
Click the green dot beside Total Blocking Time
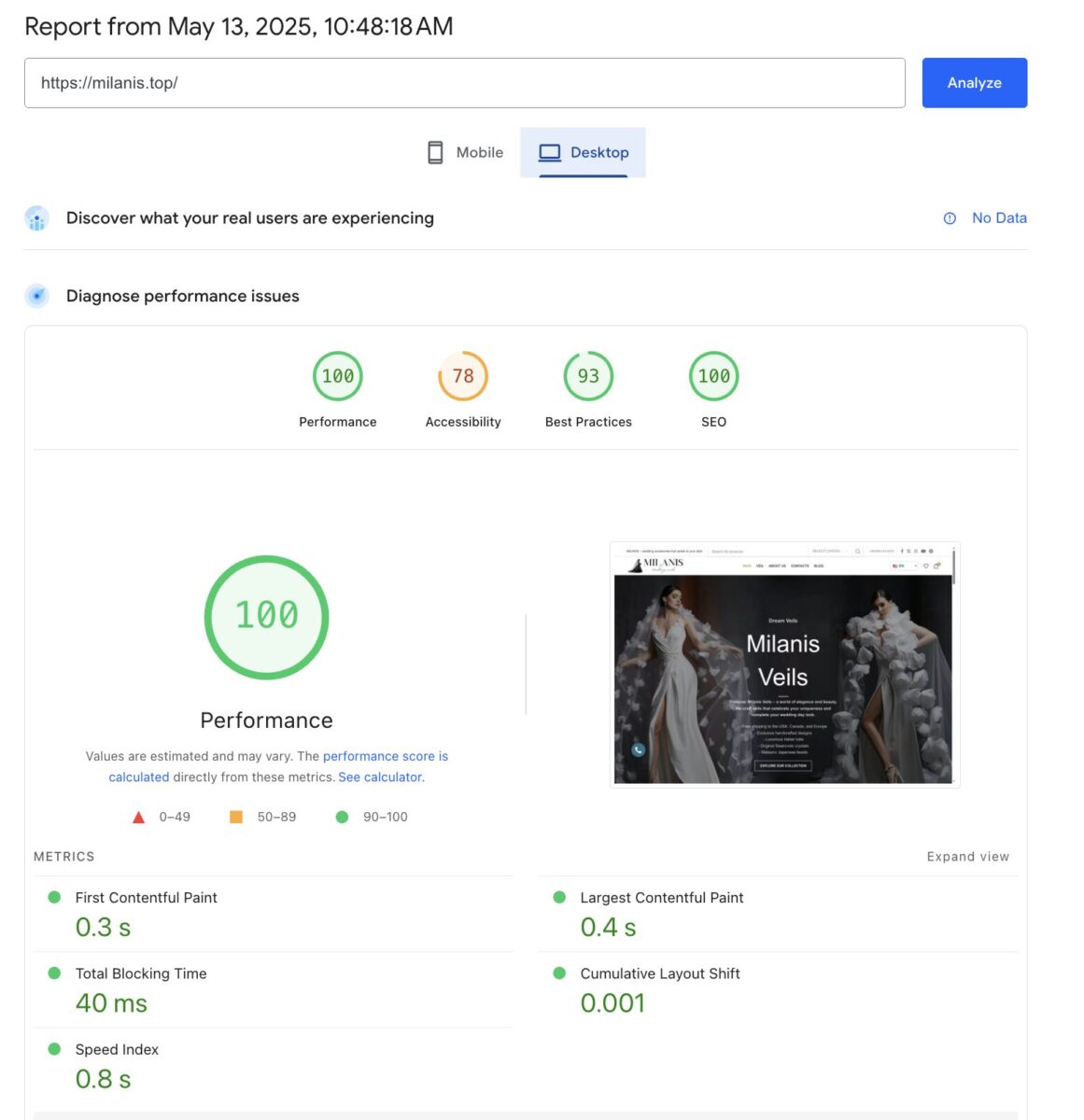(54, 973)
